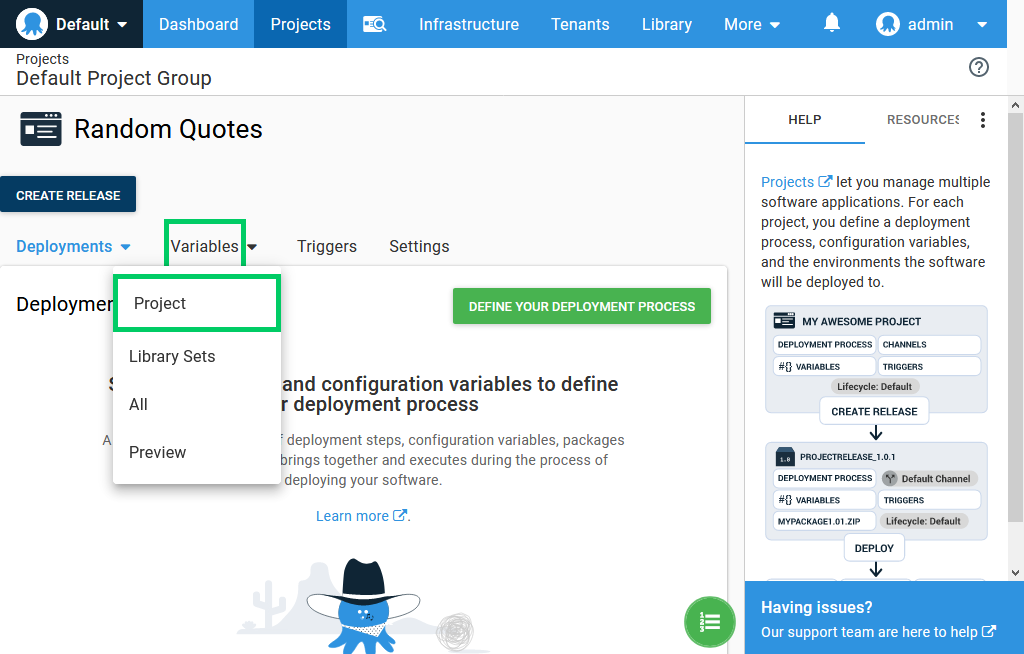The image size is (1024, 654).
Task: Choose Preview in the Variables menu
Action: click(x=197, y=452)
